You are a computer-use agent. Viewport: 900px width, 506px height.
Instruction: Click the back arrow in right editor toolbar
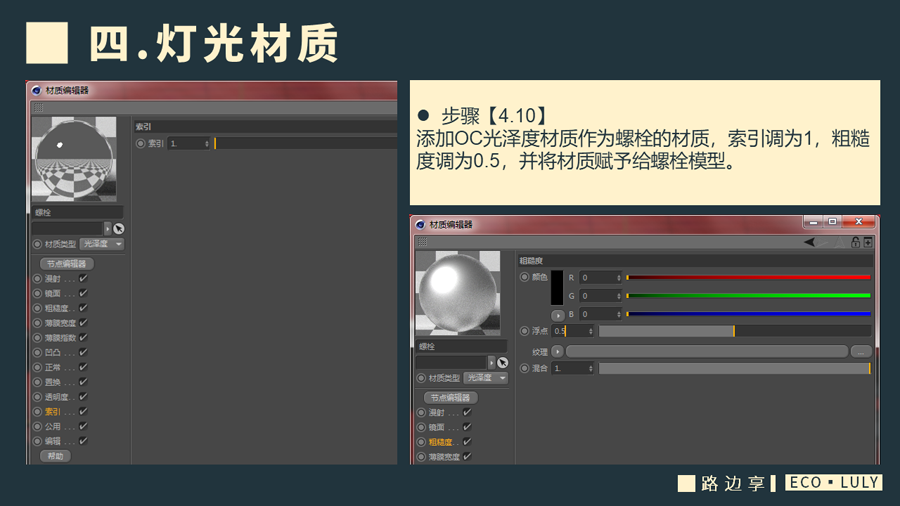point(809,242)
